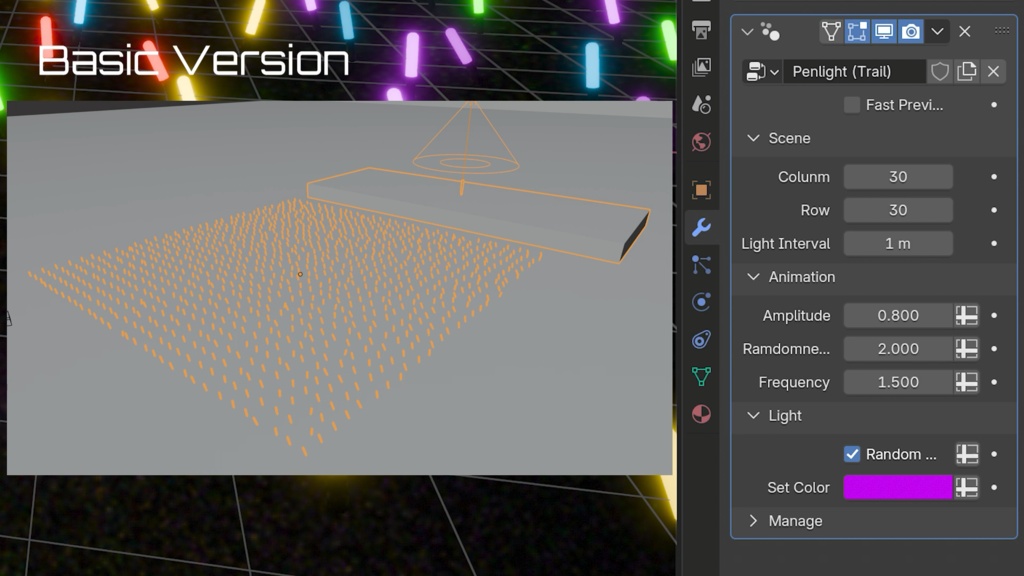
Task: Animate the Randomness property dot
Action: click(x=994, y=349)
